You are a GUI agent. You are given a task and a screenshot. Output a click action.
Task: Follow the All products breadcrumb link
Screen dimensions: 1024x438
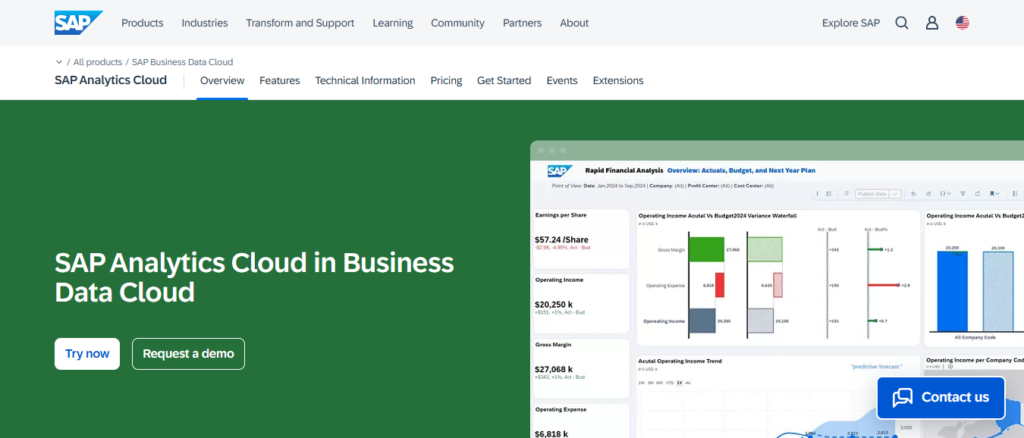[x=97, y=62]
